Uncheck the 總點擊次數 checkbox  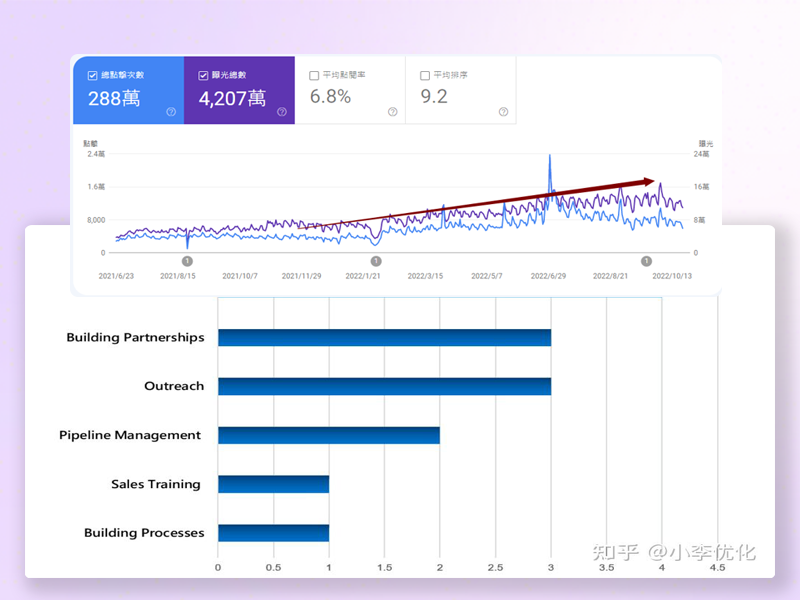93,75
